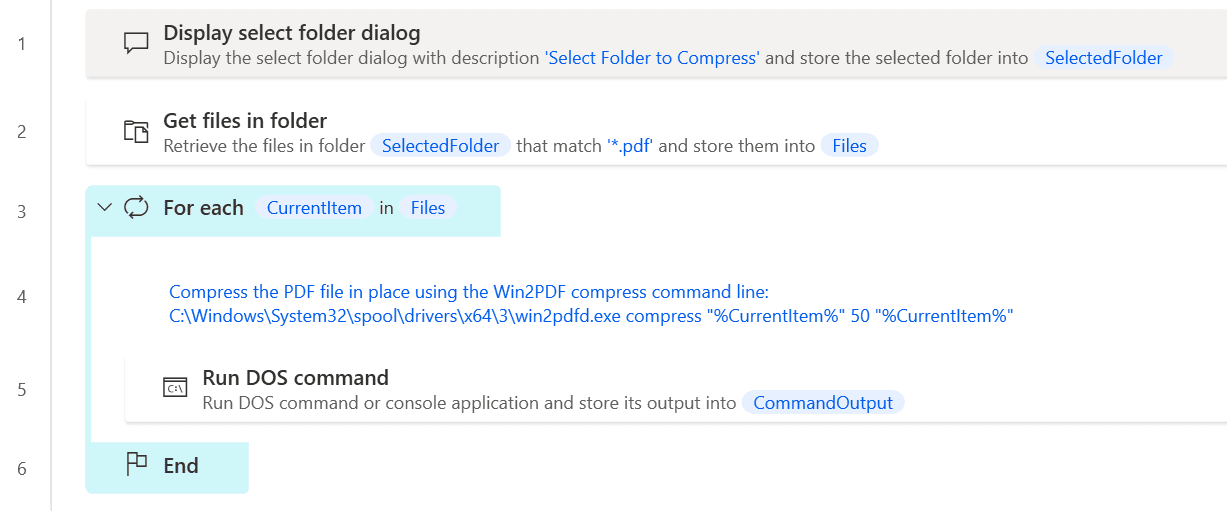The width and height of the screenshot is (1227, 511).
Task: Click line number 5 in the gutter
Action: coord(22,390)
